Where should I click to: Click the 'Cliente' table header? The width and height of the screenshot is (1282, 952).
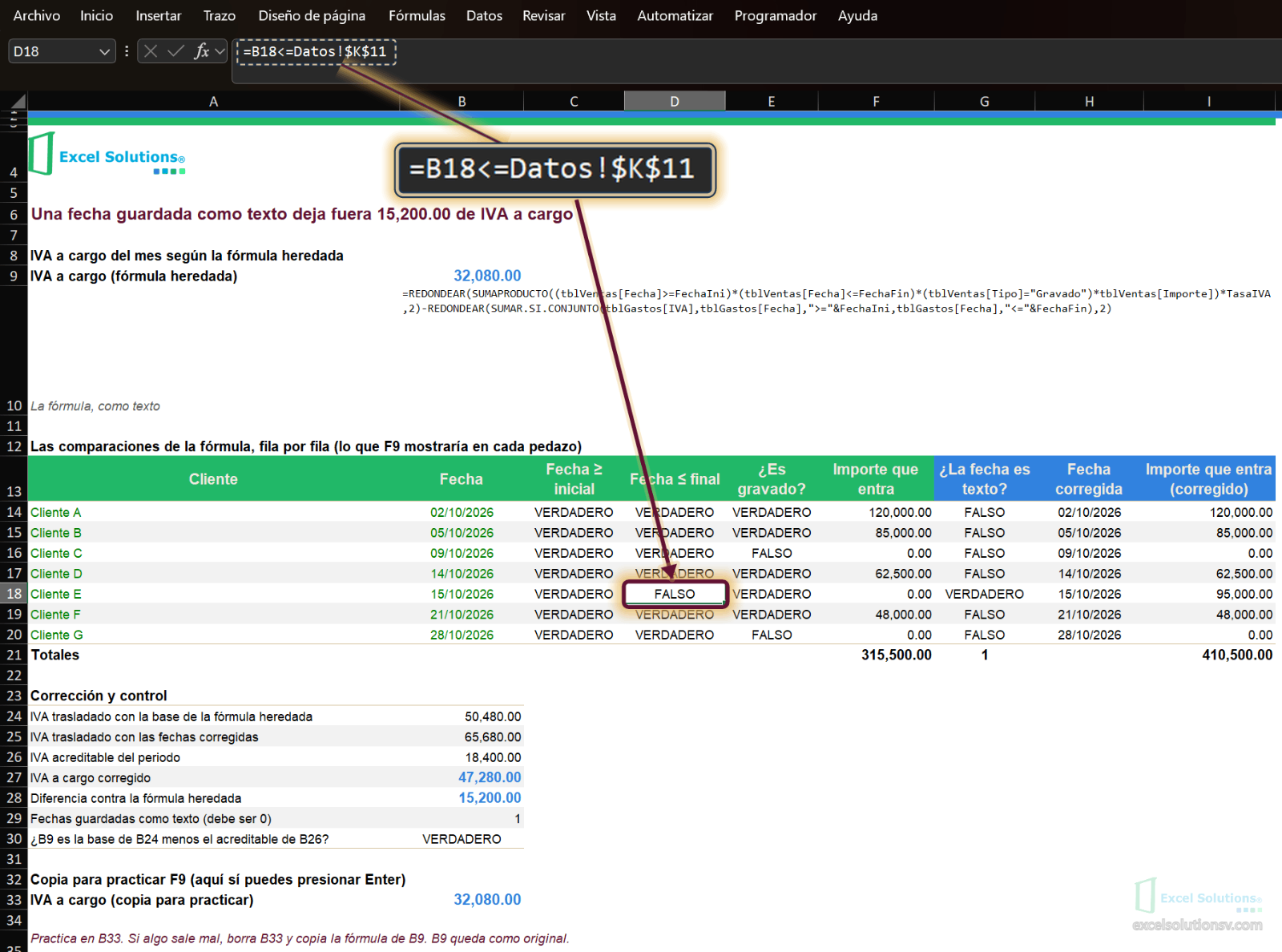point(213,479)
